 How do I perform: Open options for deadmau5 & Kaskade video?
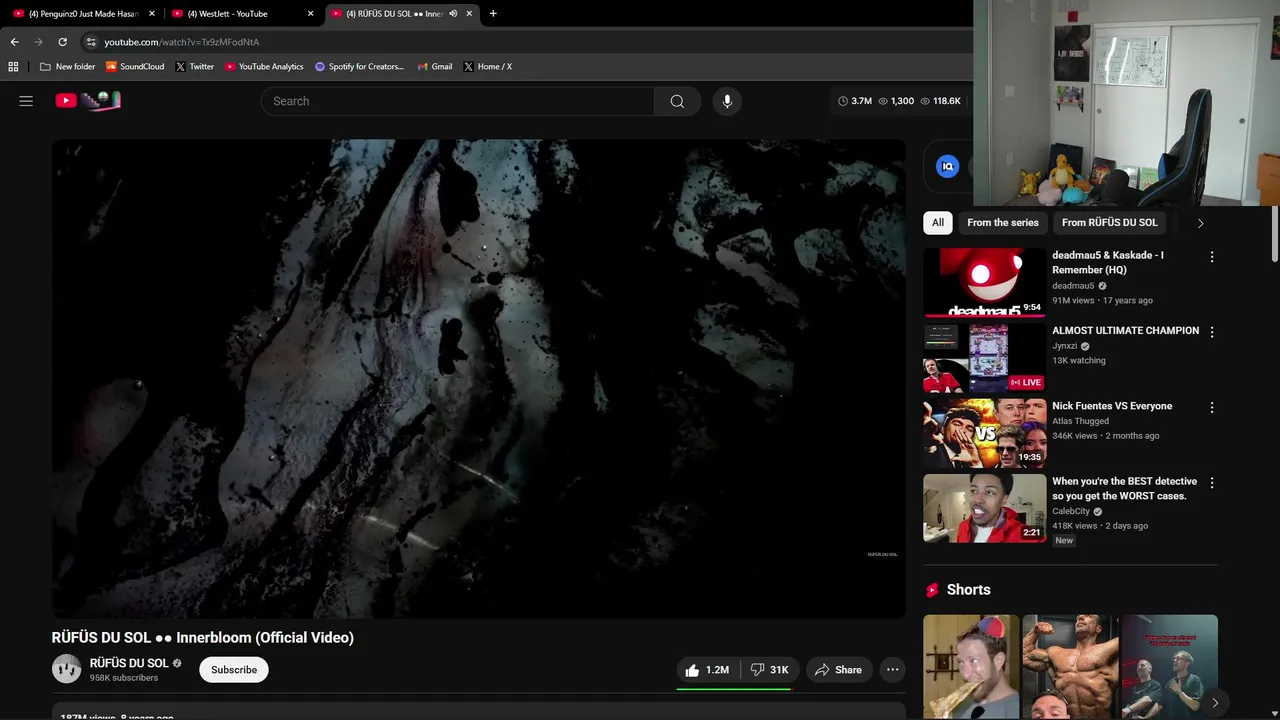pos(1212,257)
